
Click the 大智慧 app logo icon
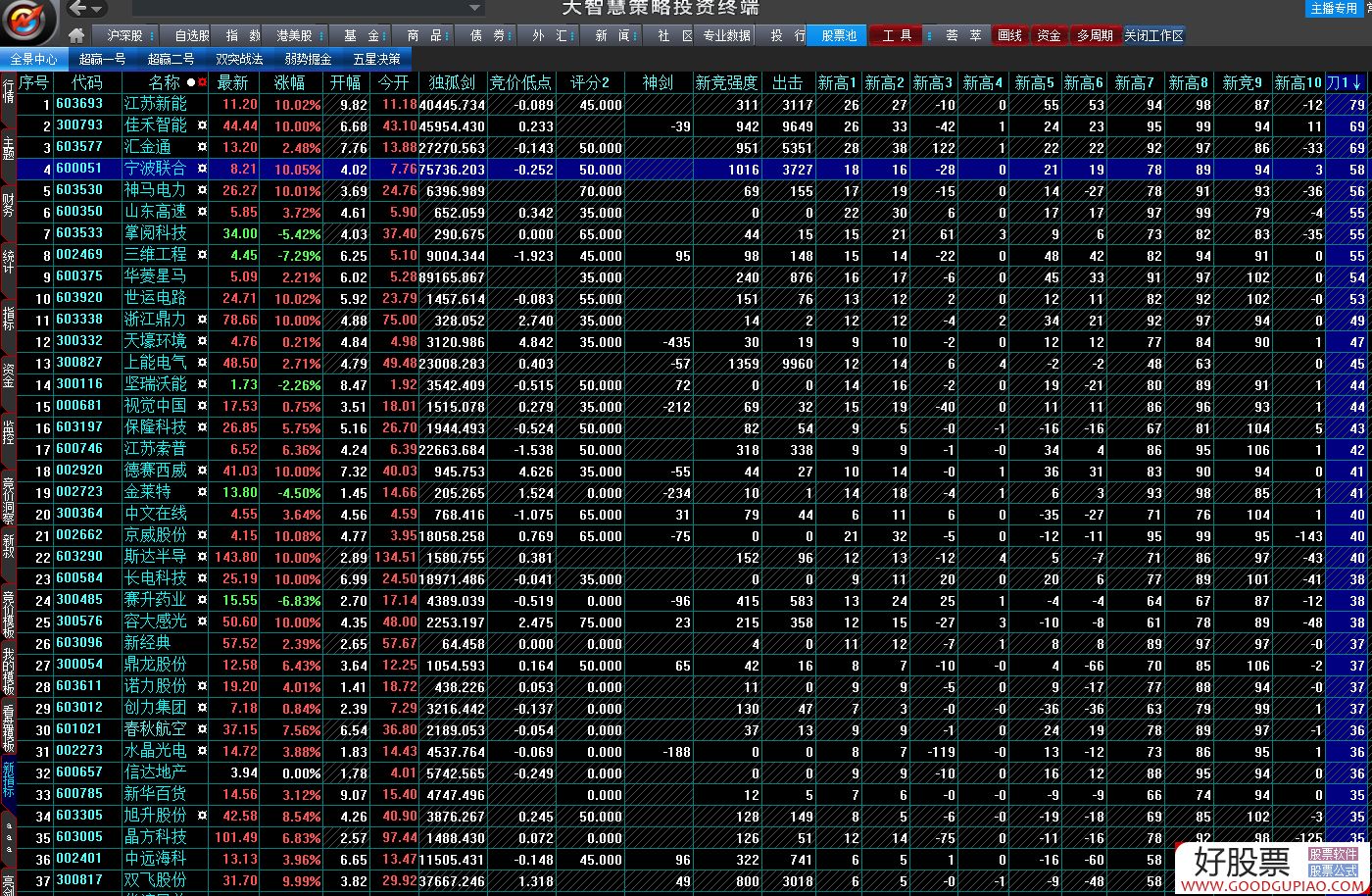[x=27, y=21]
